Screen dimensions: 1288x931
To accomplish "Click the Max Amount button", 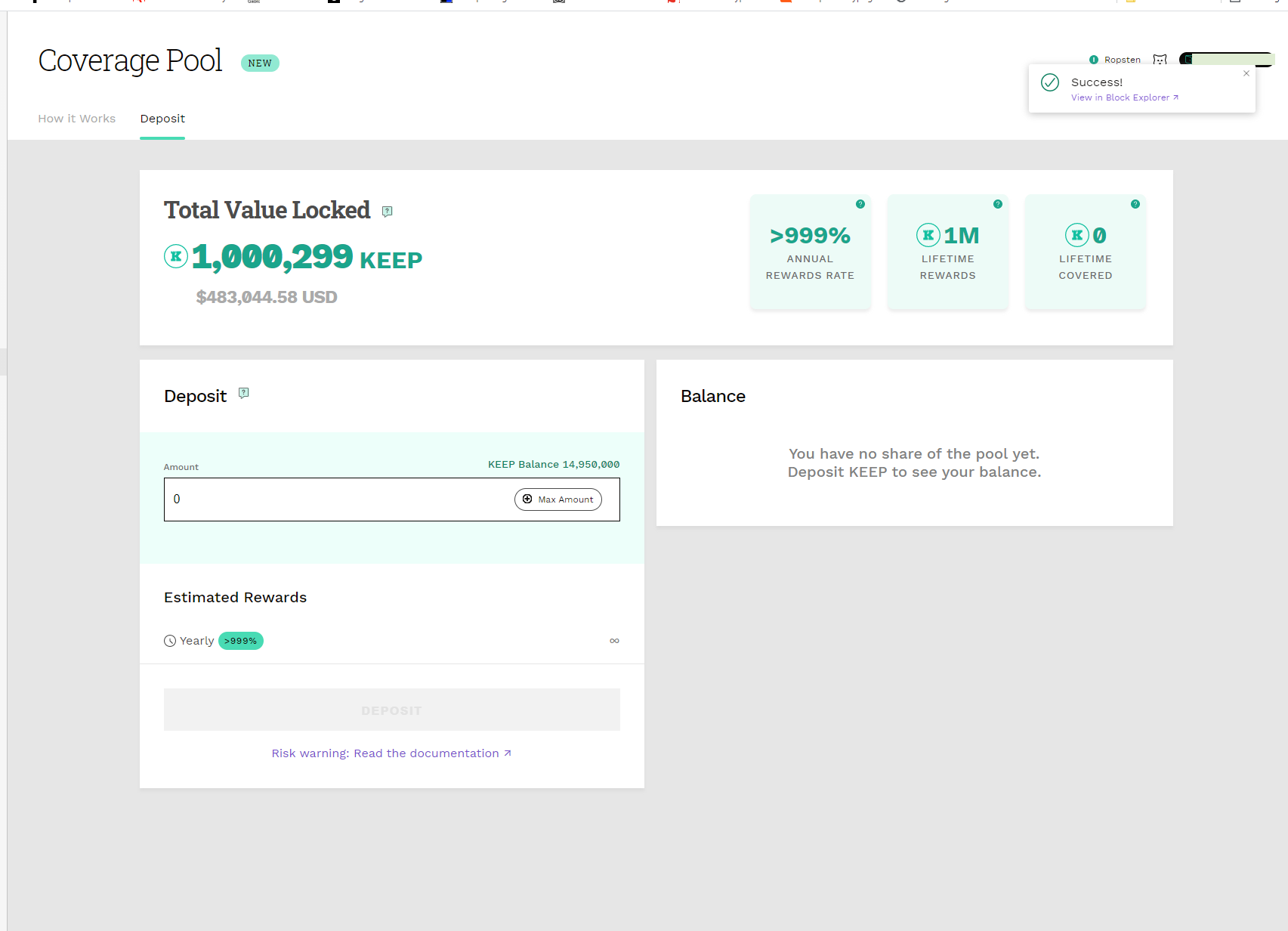I will point(558,500).
